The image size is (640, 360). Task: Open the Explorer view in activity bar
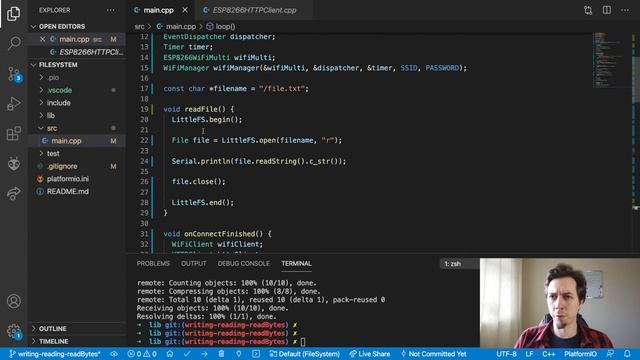[13, 13]
